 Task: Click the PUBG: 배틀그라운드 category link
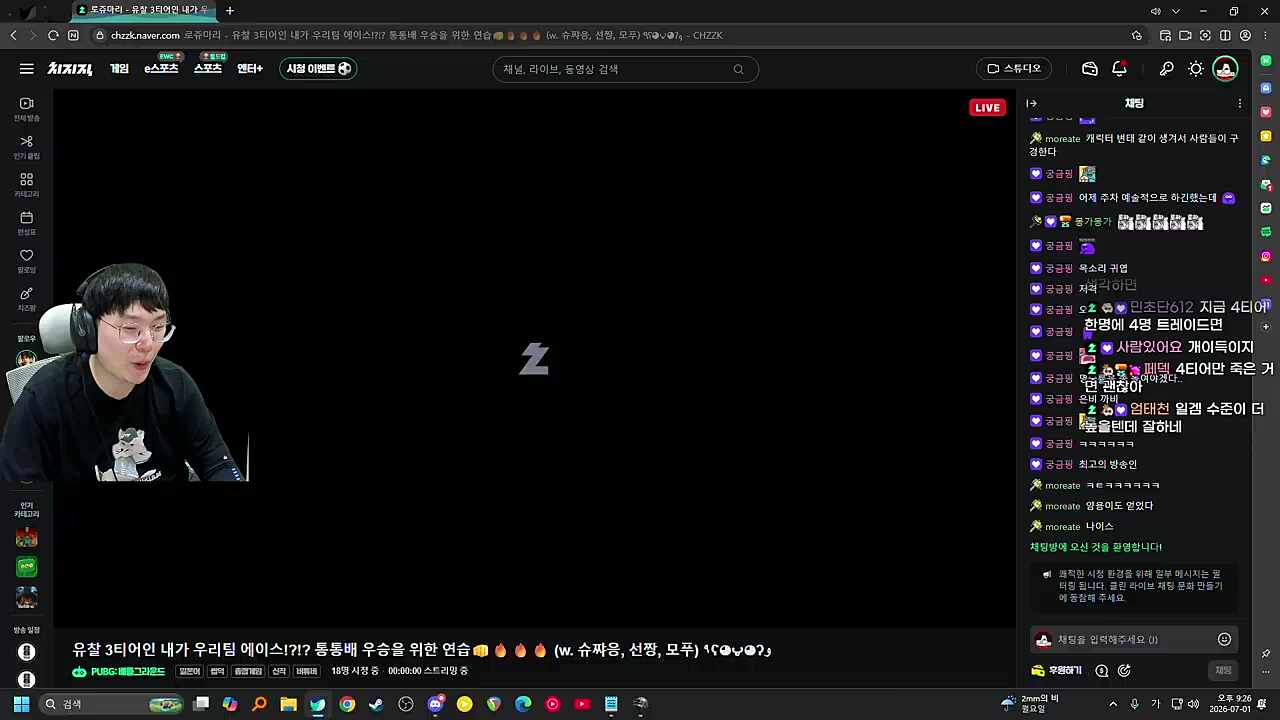pyautogui.click(x=119, y=671)
